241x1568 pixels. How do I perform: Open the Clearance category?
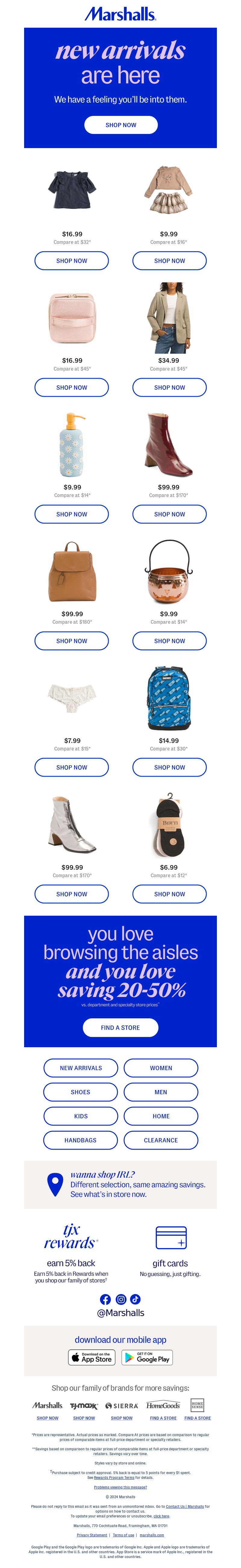click(161, 1140)
